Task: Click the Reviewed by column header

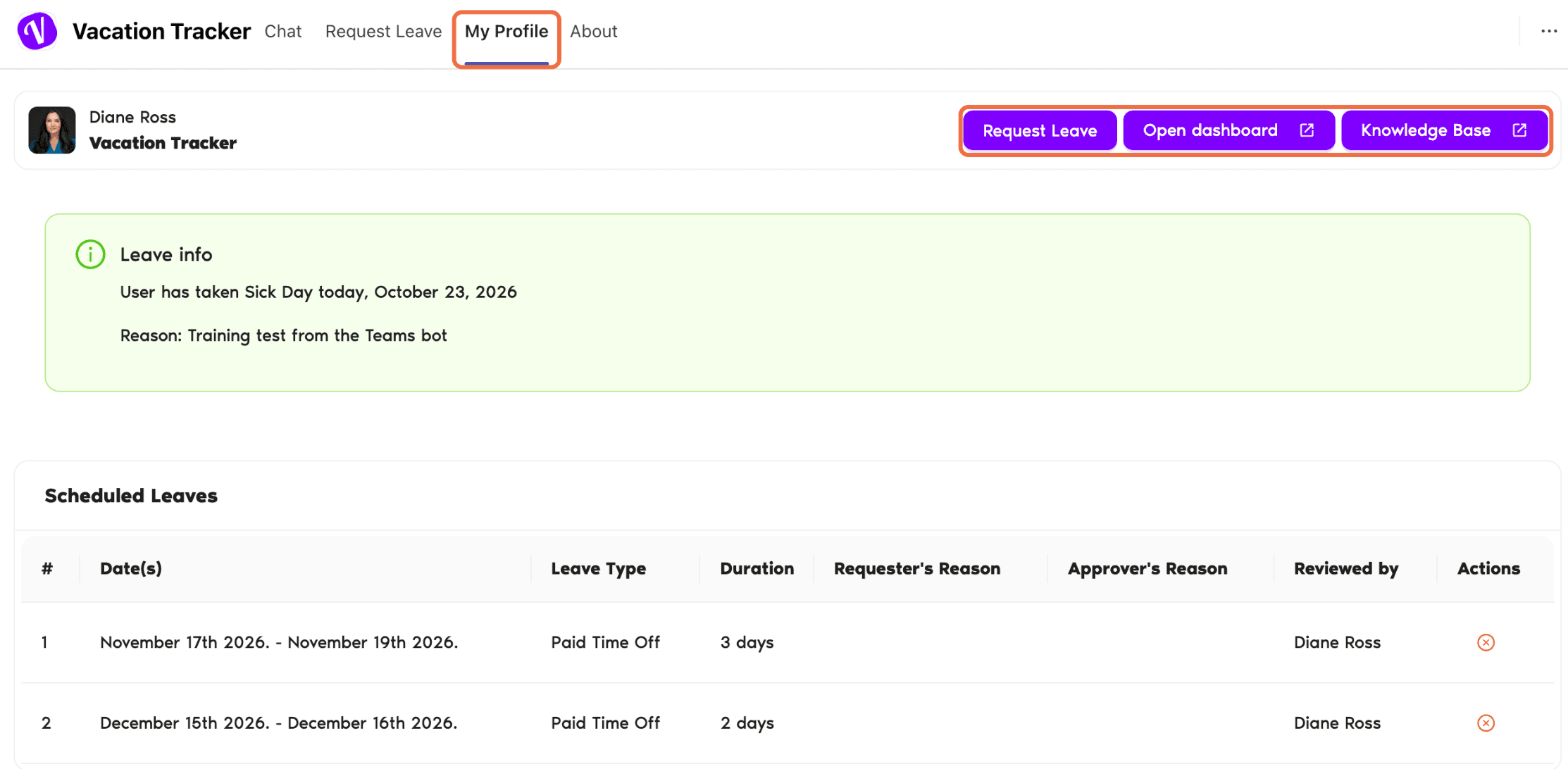Action: pos(1345,568)
